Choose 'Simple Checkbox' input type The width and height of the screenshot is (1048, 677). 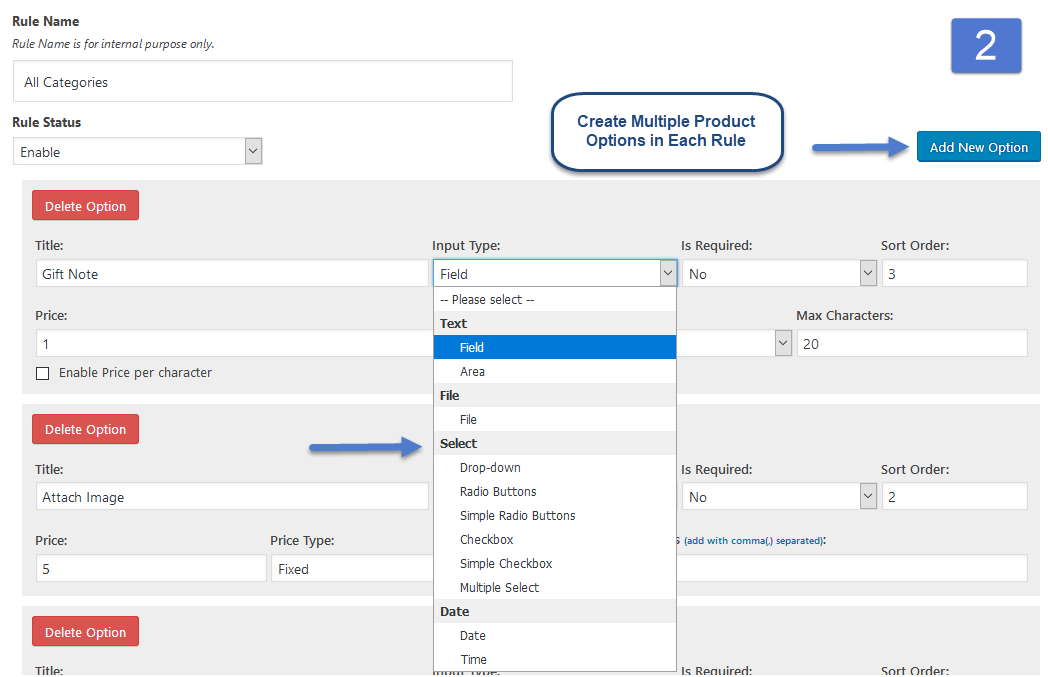[506, 563]
